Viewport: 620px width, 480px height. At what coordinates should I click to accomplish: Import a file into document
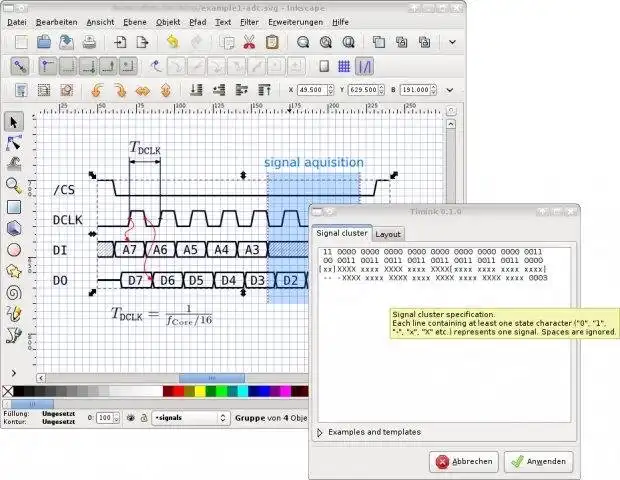120,42
